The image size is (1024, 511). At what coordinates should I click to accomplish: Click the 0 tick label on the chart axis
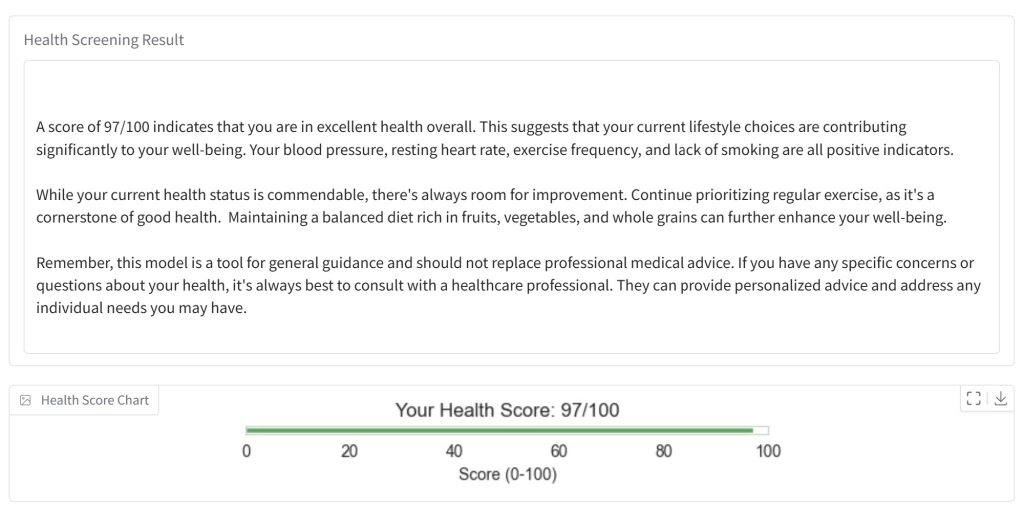click(246, 451)
